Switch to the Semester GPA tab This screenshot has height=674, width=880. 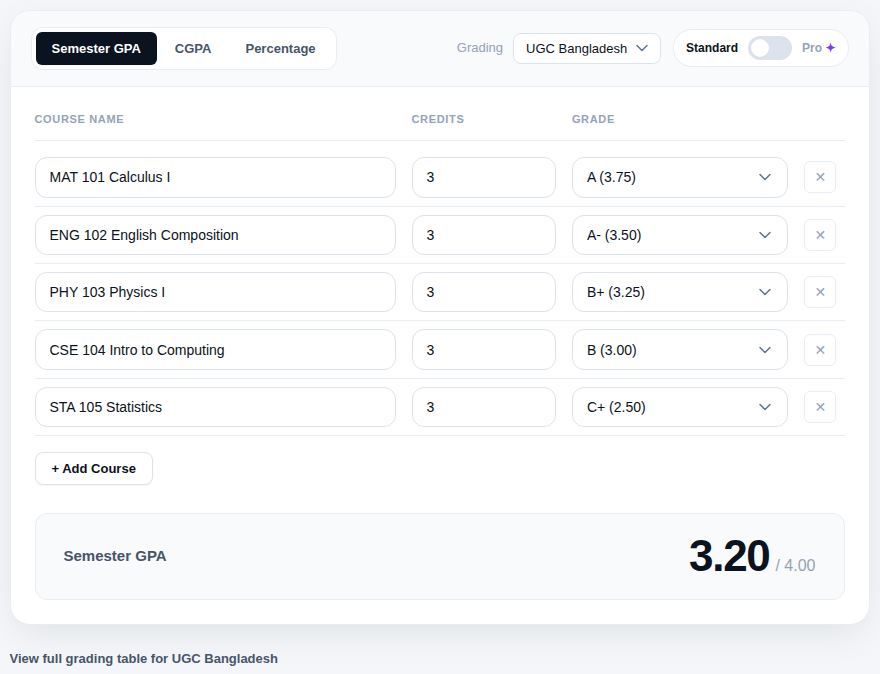point(96,49)
